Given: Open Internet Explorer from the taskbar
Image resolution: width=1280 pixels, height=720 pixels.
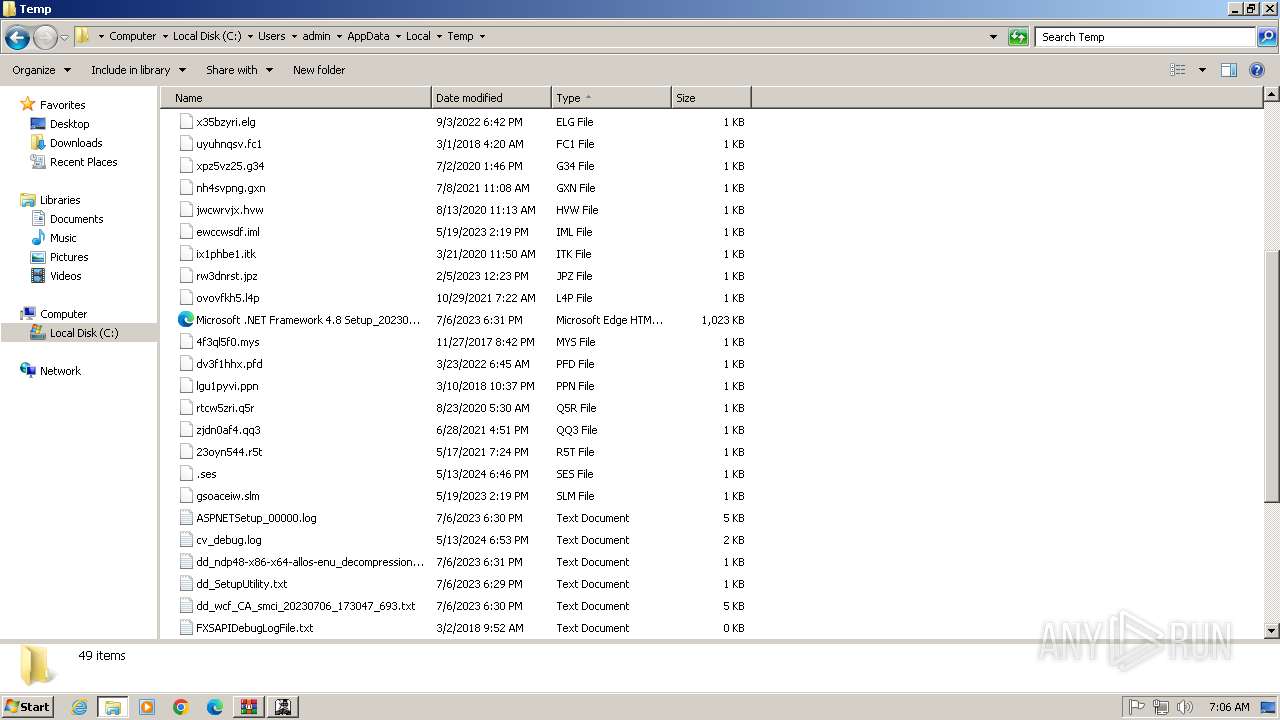Looking at the screenshot, I should click(79, 707).
